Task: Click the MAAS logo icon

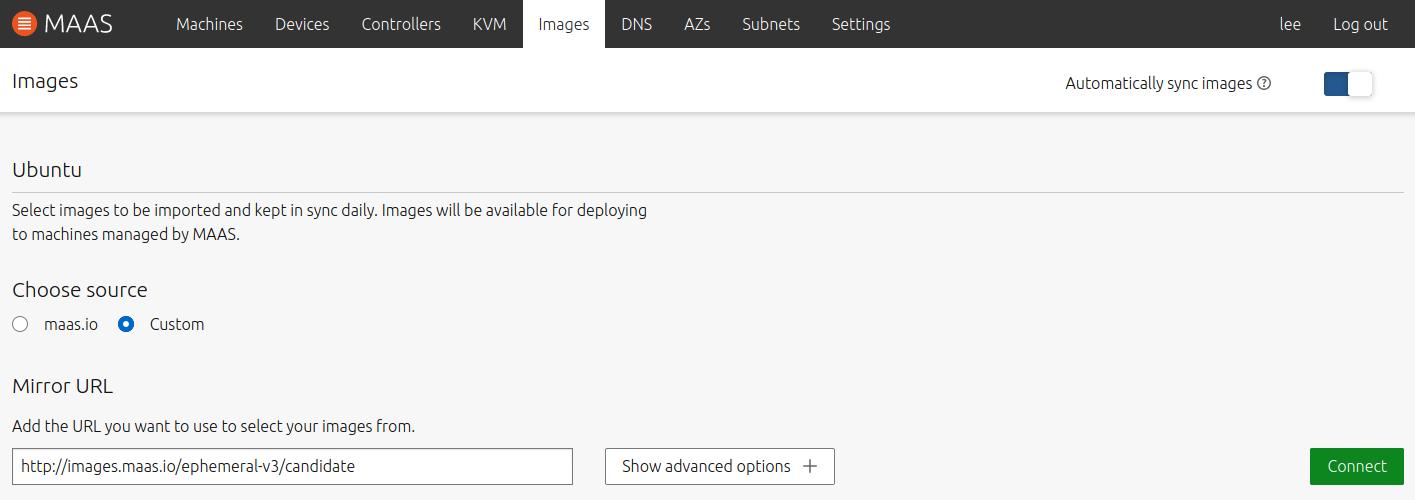Action: (x=25, y=23)
